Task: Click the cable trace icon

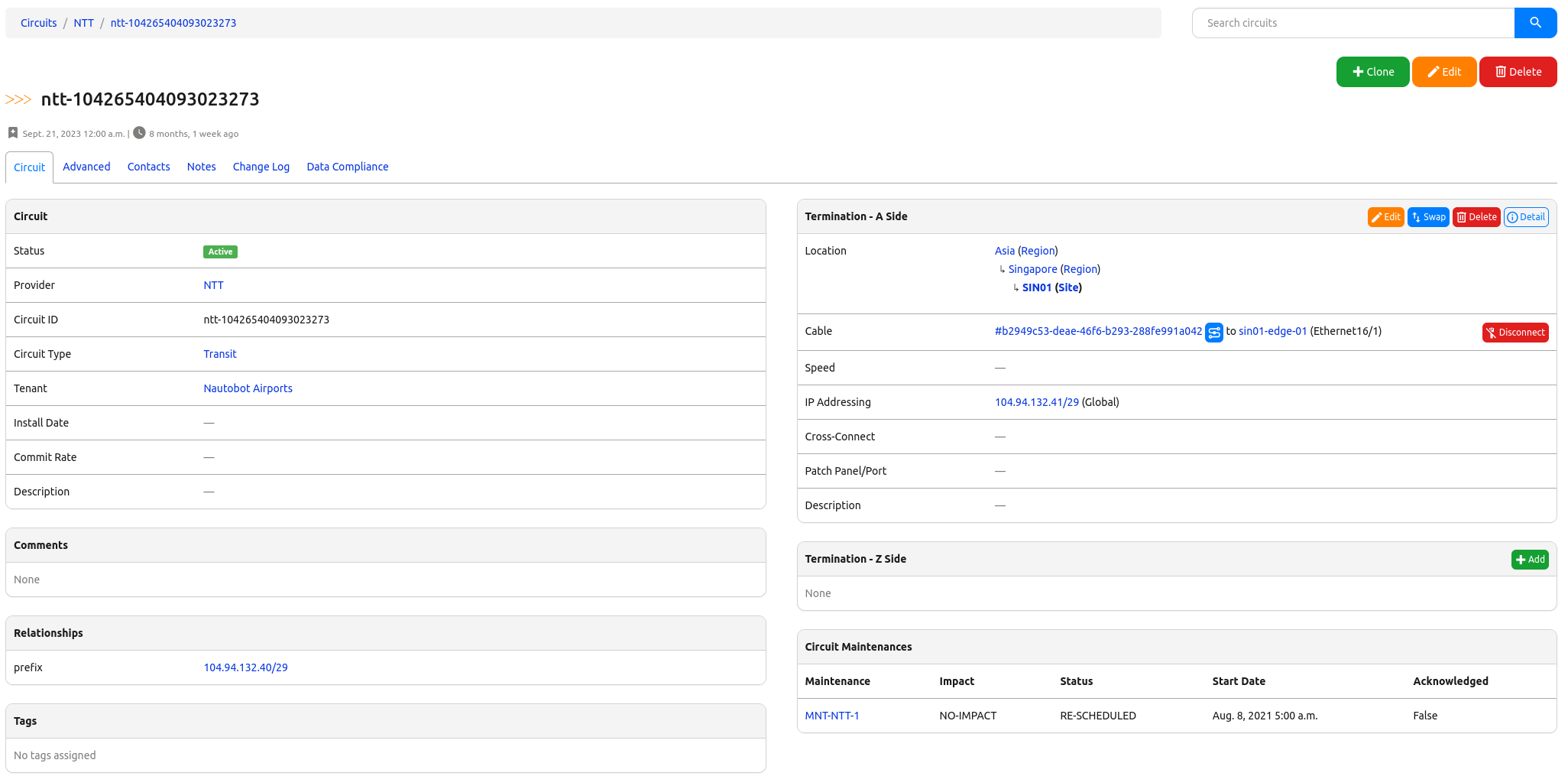Action: (1213, 333)
